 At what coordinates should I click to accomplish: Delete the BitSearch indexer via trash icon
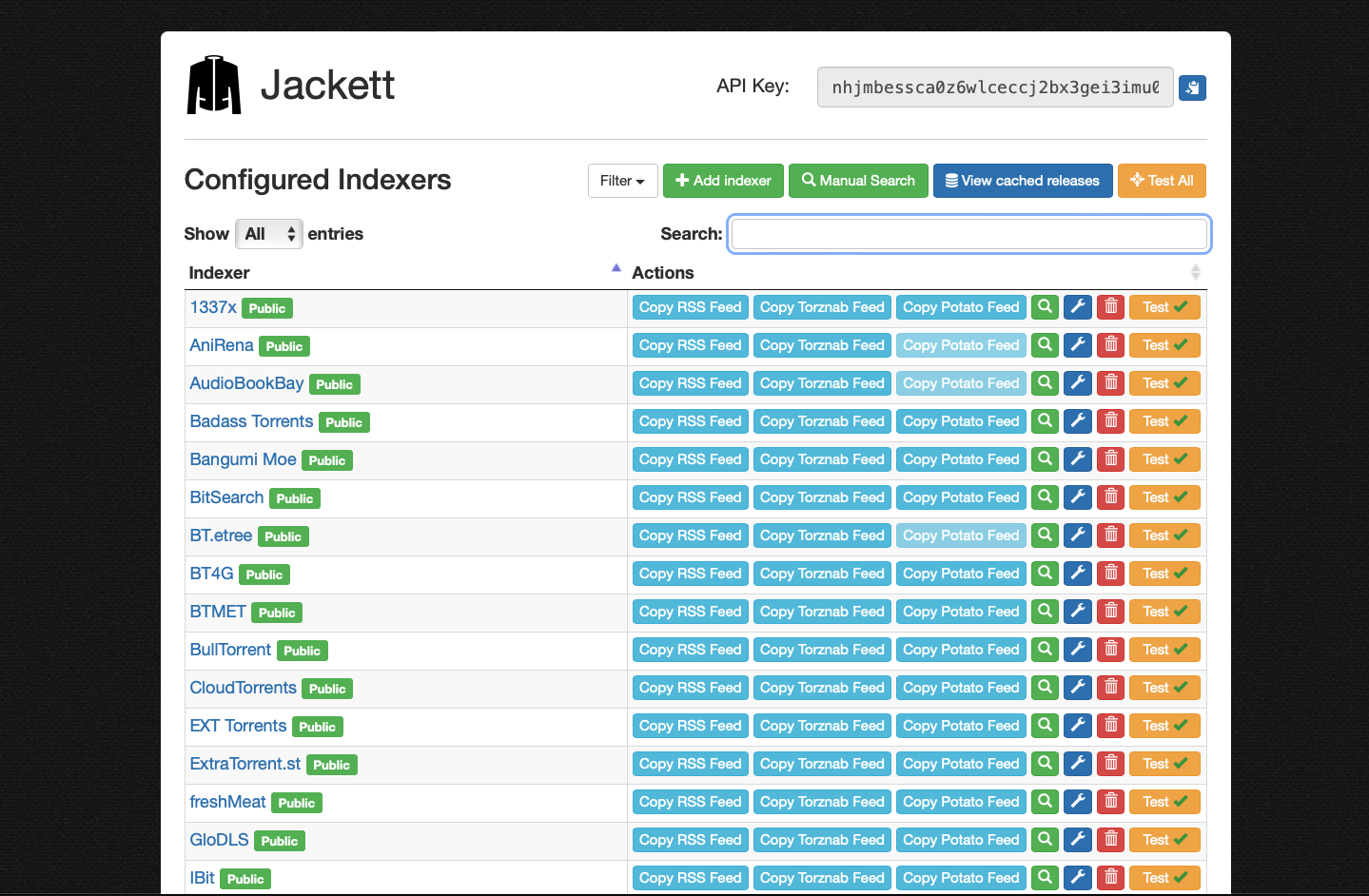1111,497
